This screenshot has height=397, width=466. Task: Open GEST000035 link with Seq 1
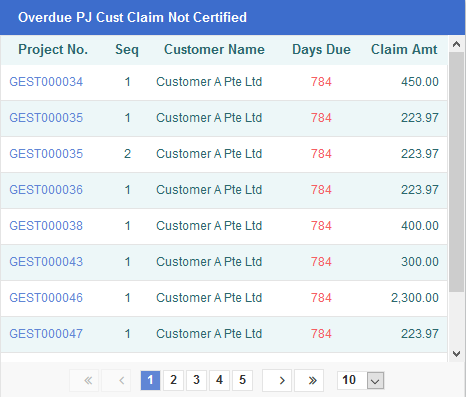click(x=46, y=118)
